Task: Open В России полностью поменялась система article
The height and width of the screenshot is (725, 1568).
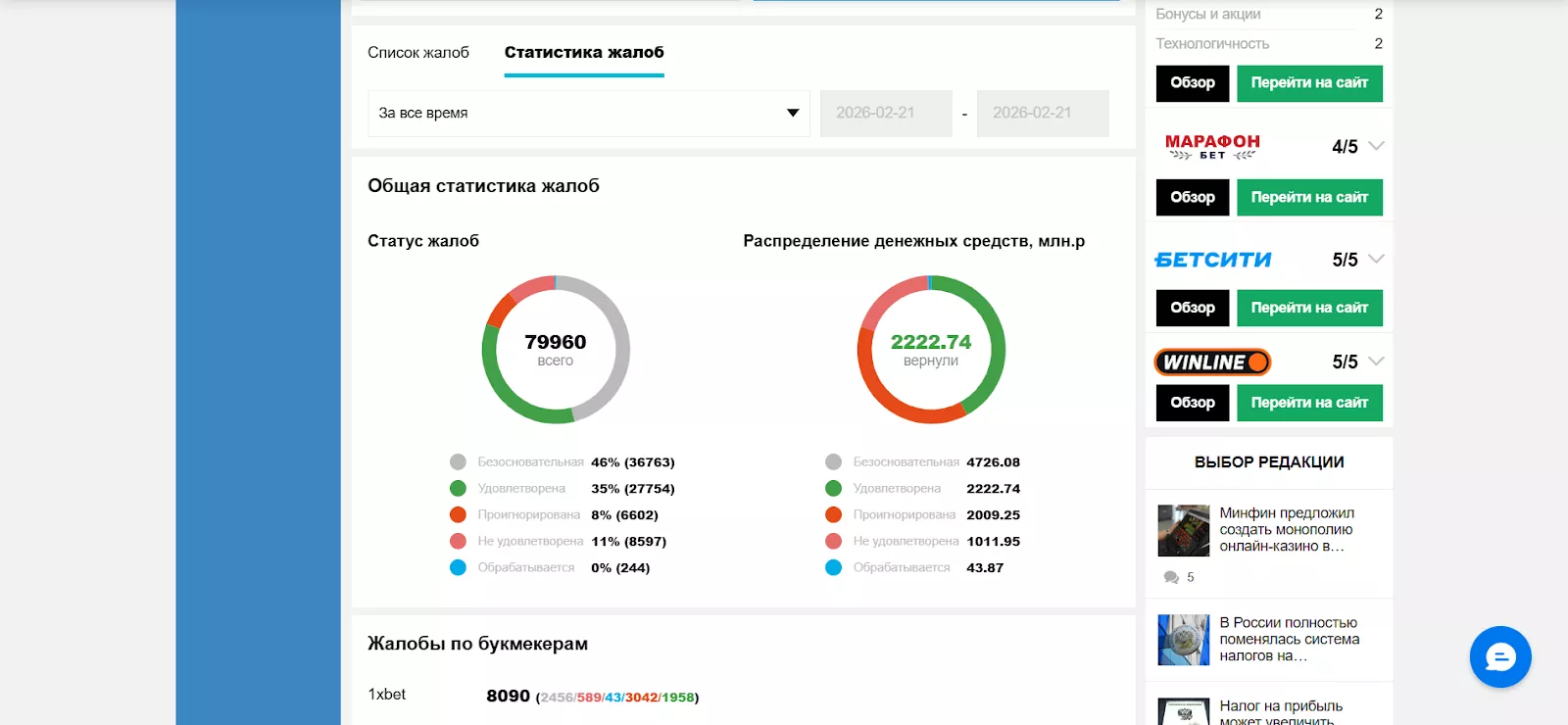Action: [1290, 639]
